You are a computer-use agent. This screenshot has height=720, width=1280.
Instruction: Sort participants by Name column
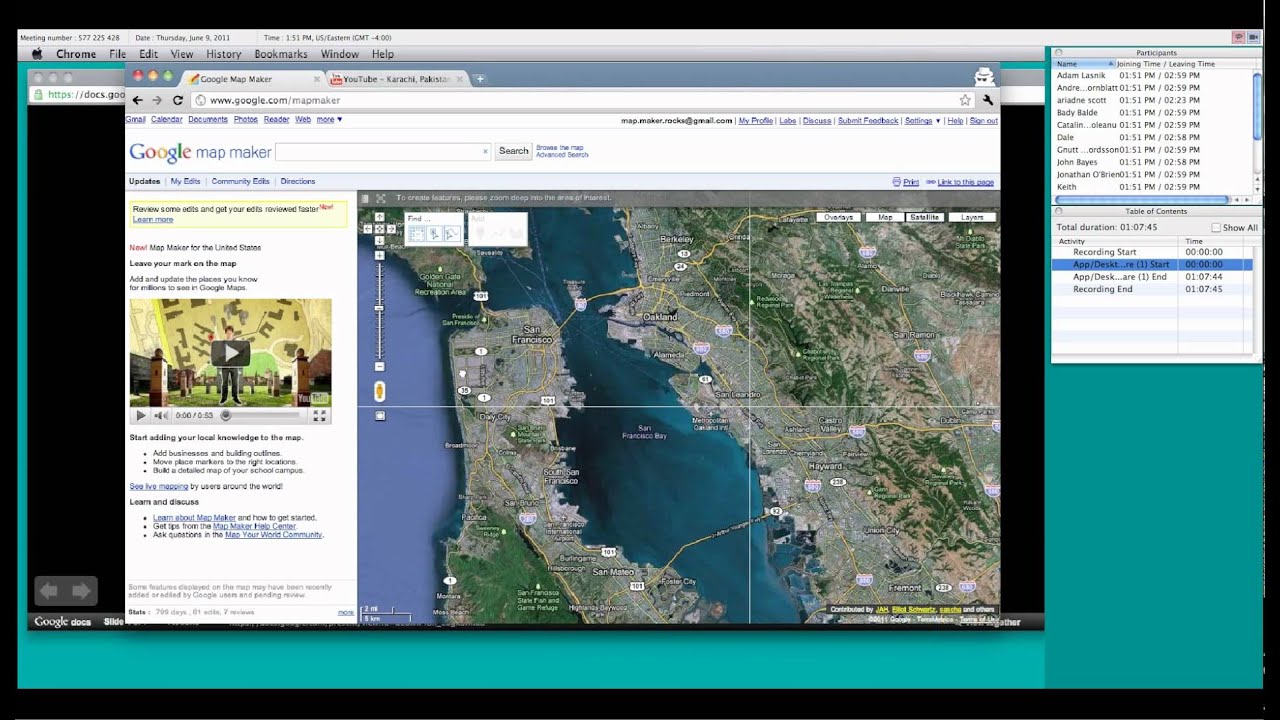pos(1085,64)
